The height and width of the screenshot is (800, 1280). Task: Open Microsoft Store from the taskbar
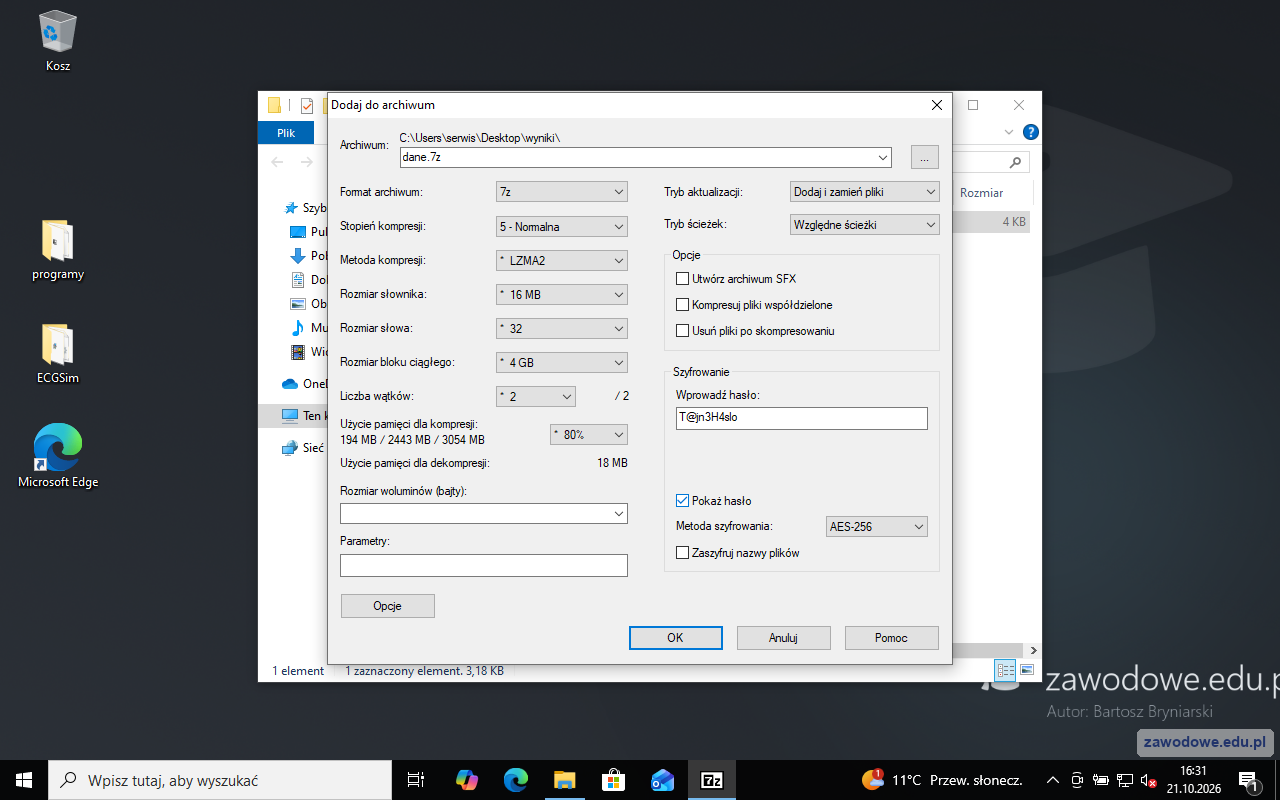tap(613, 780)
